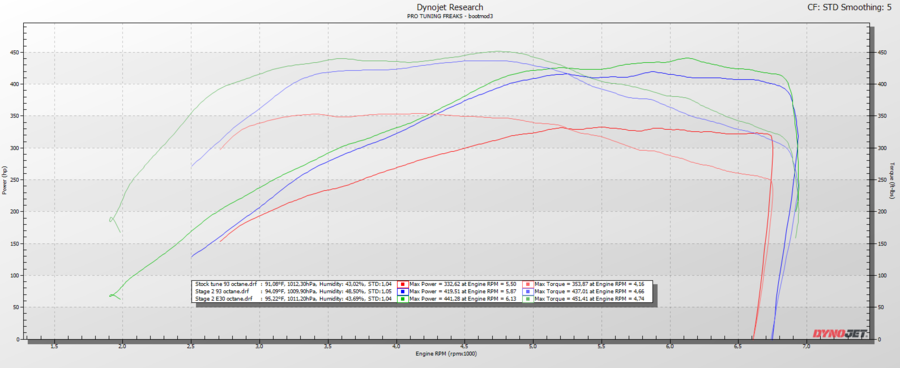This screenshot has width=900, height=368.
Task: Click the Torque (ft-lbs) axis label
Action: pos(892,180)
